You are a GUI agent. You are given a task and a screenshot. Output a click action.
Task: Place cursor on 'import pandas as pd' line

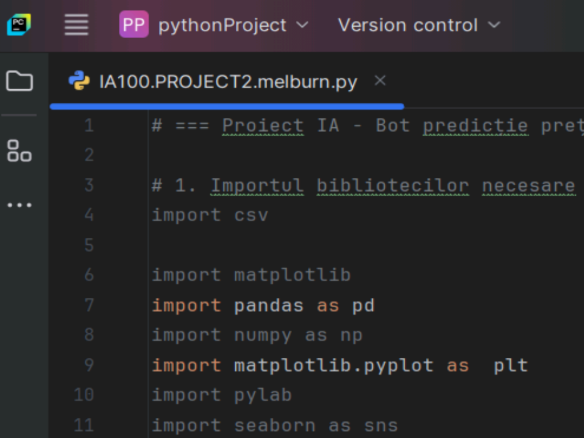(x=263, y=306)
